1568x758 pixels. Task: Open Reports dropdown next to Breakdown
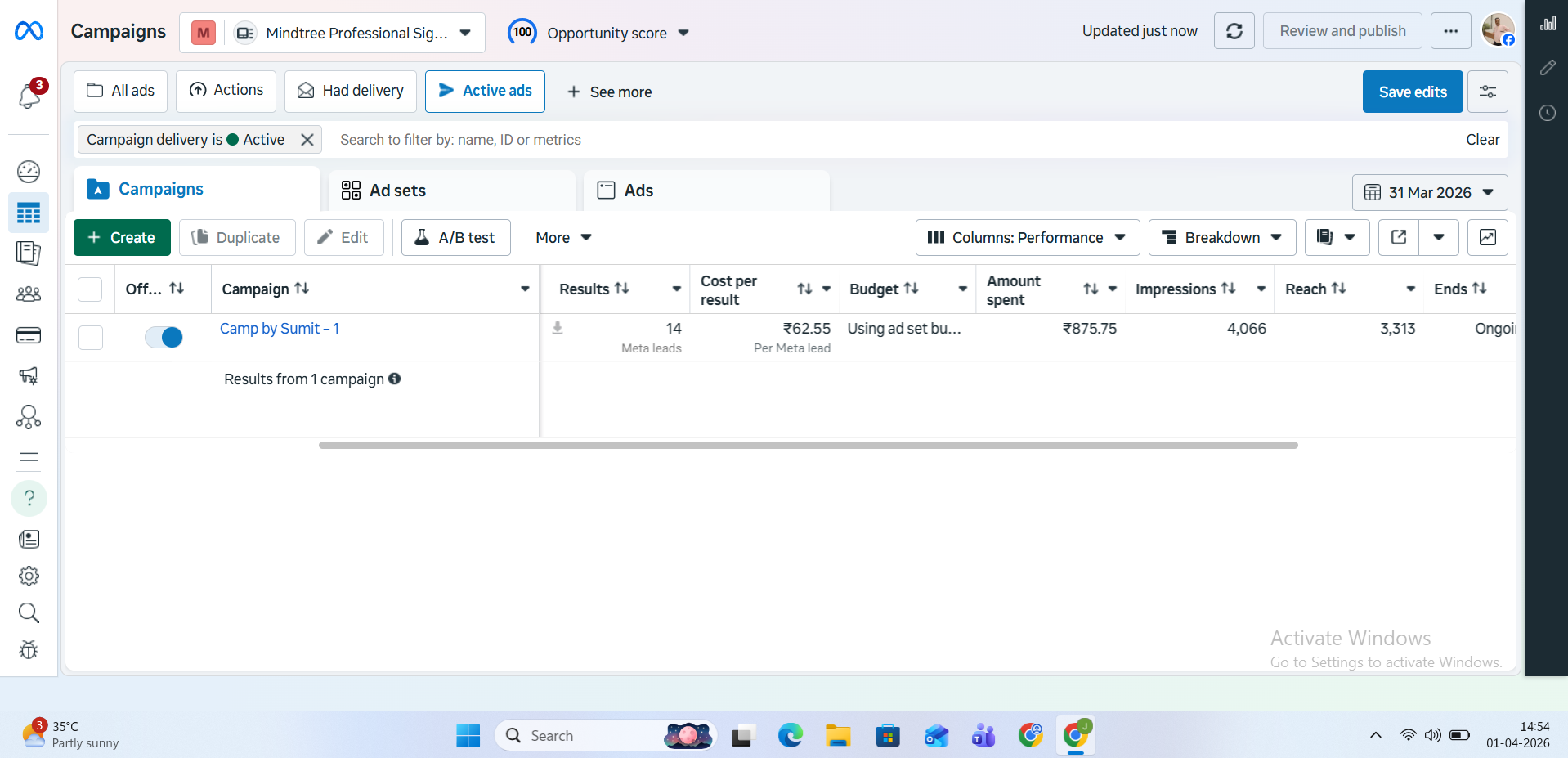pos(1337,237)
